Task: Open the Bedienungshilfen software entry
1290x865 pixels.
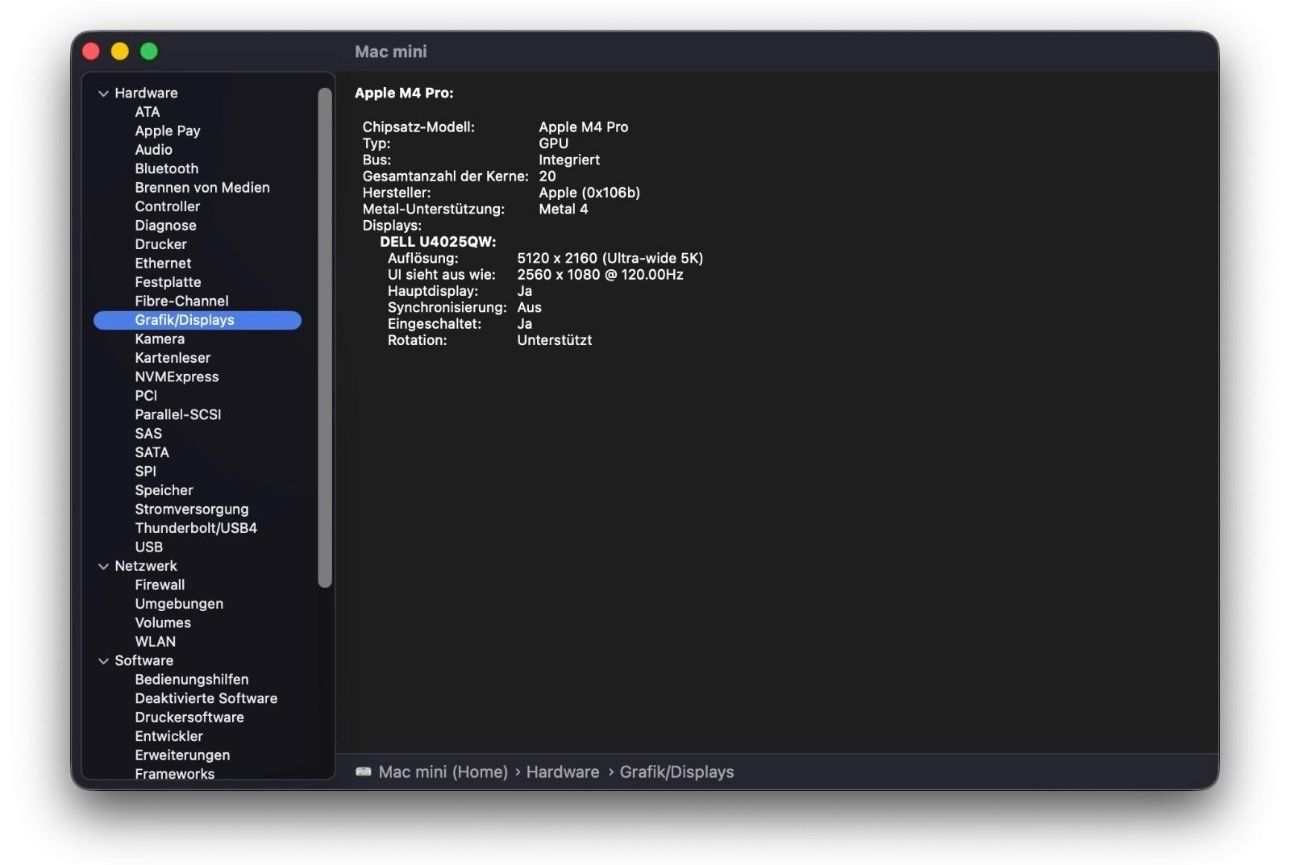Action: tap(192, 680)
